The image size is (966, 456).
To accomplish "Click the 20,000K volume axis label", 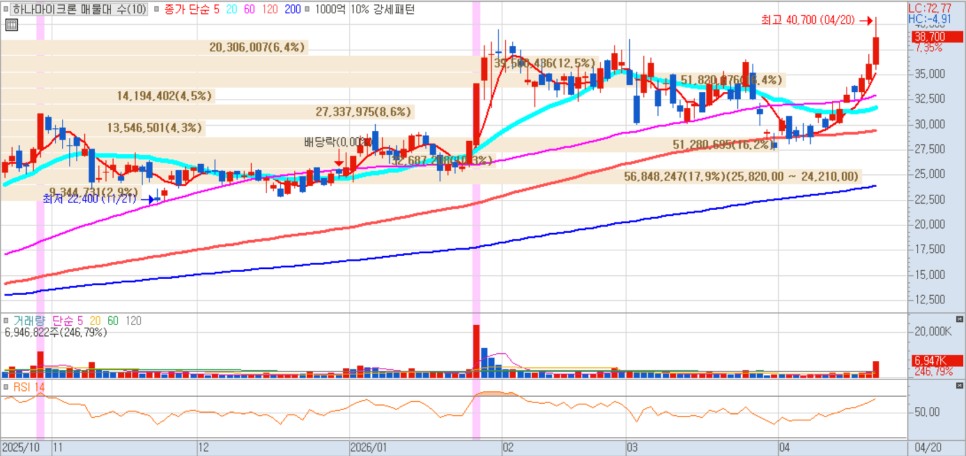I will pos(934,332).
